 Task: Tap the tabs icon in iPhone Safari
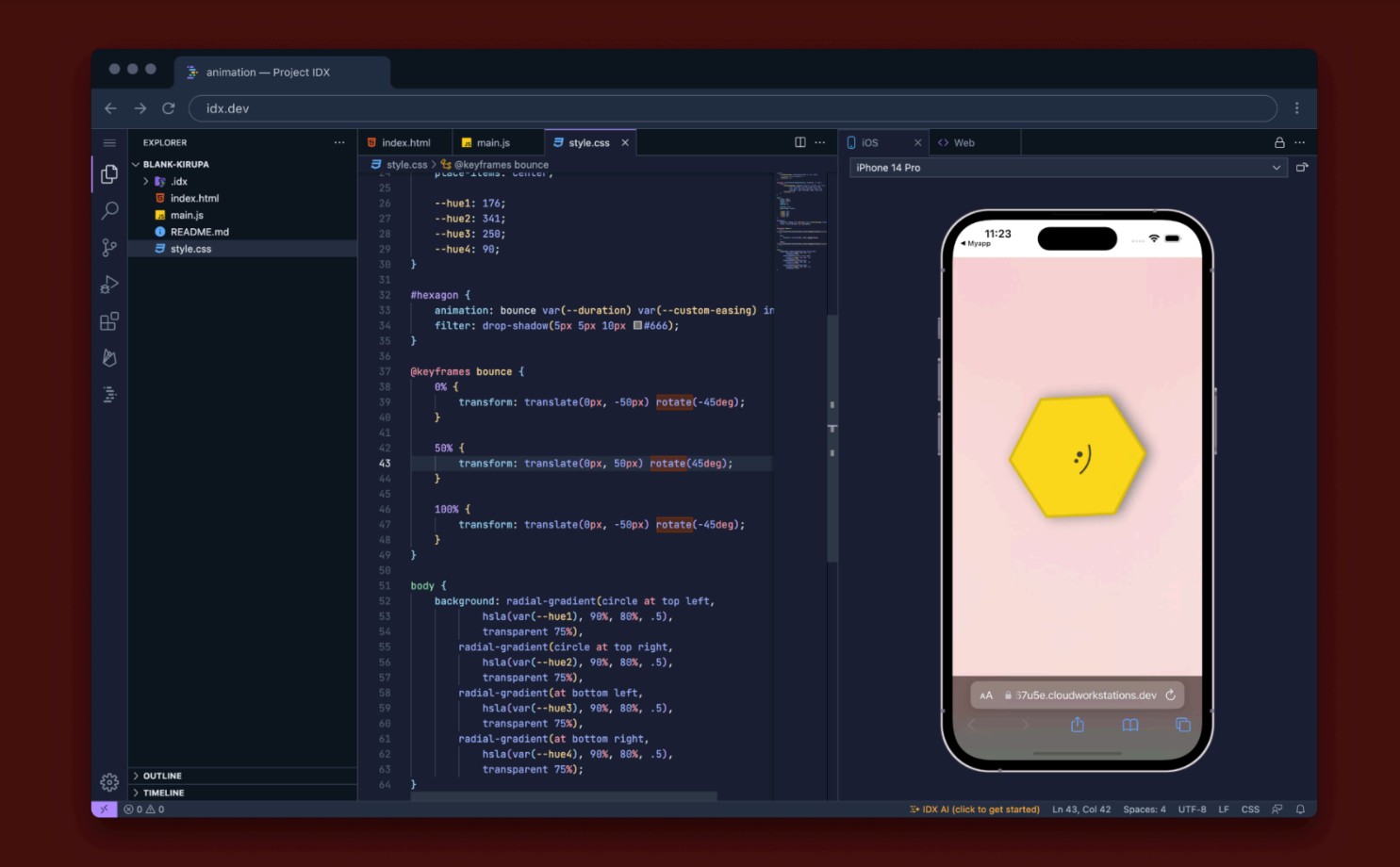point(1183,725)
